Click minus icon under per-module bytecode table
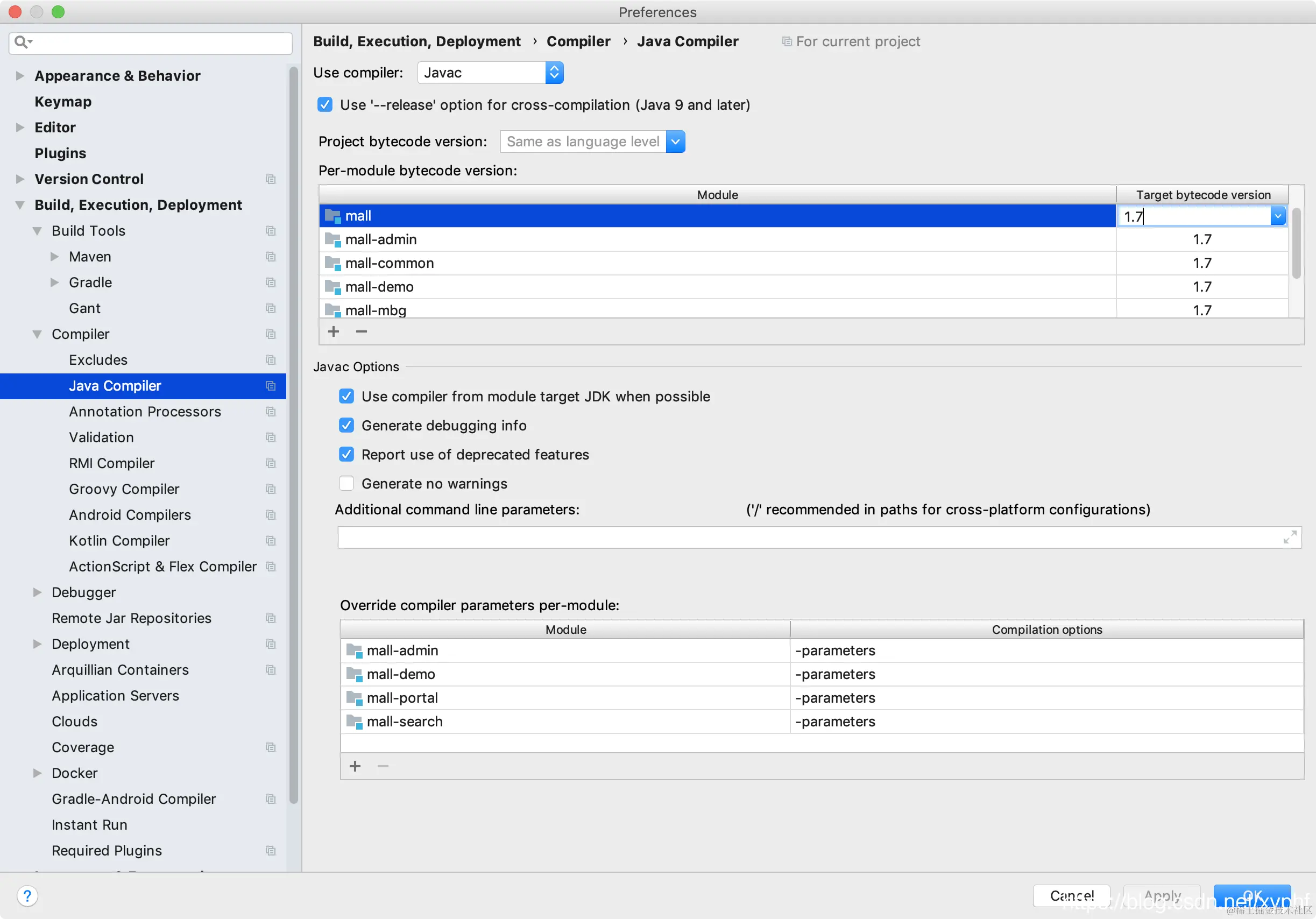The height and width of the screenshot is (919, 1316). [361, 331]
